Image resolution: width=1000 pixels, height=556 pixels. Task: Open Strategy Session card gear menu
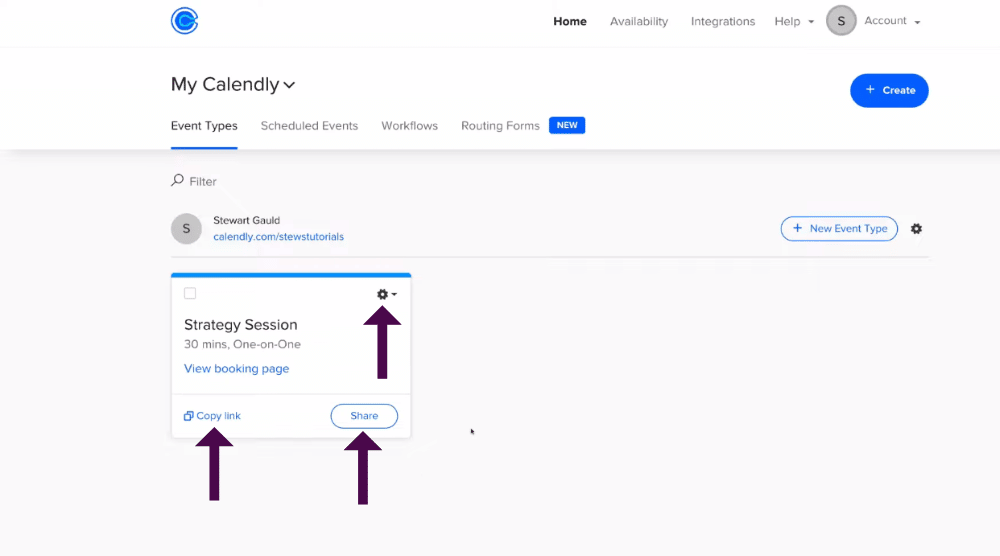point(386,294)
